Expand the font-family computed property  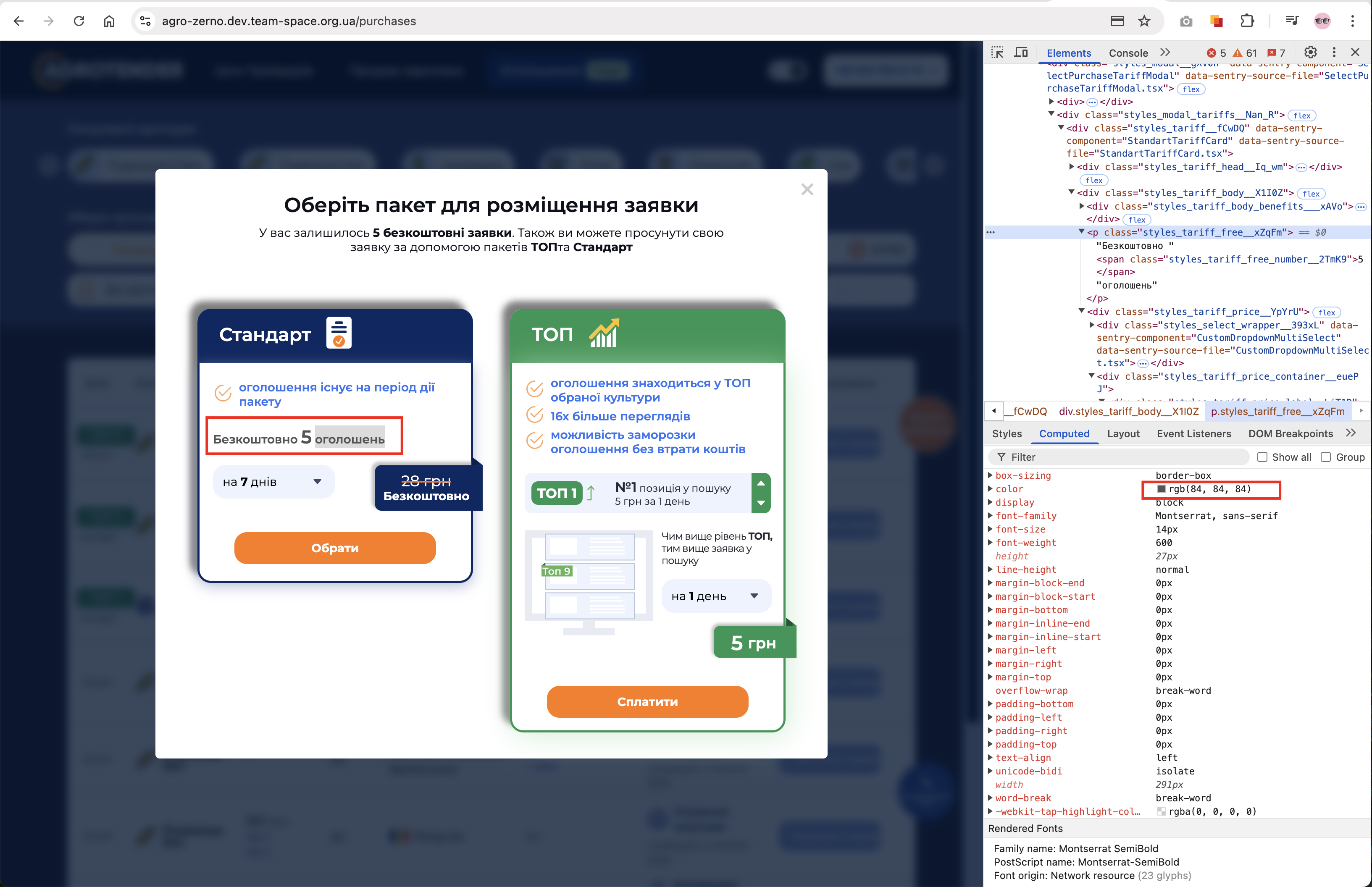click(990, 515)
